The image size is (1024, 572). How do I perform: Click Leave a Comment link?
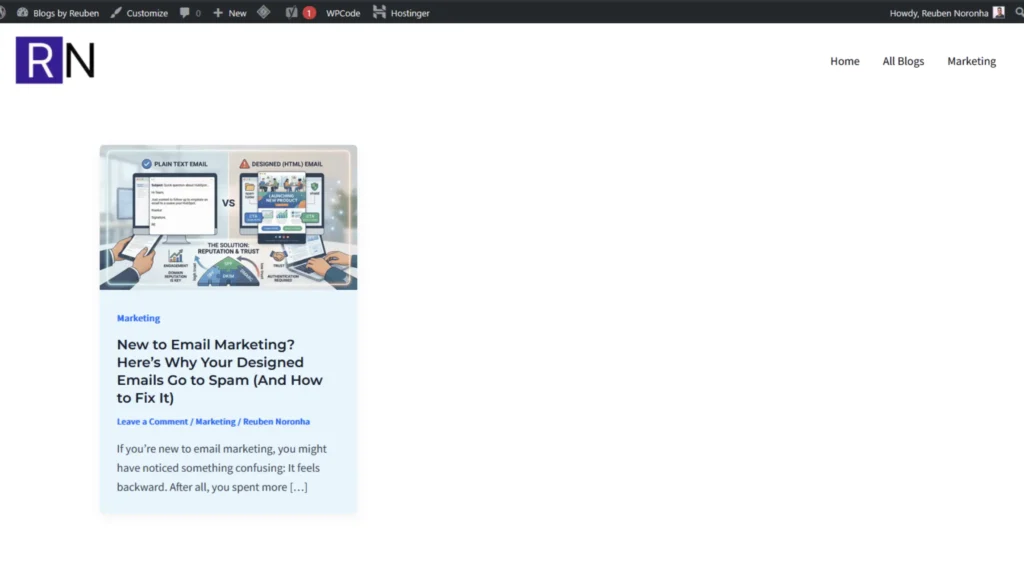[x=152, y=422]
